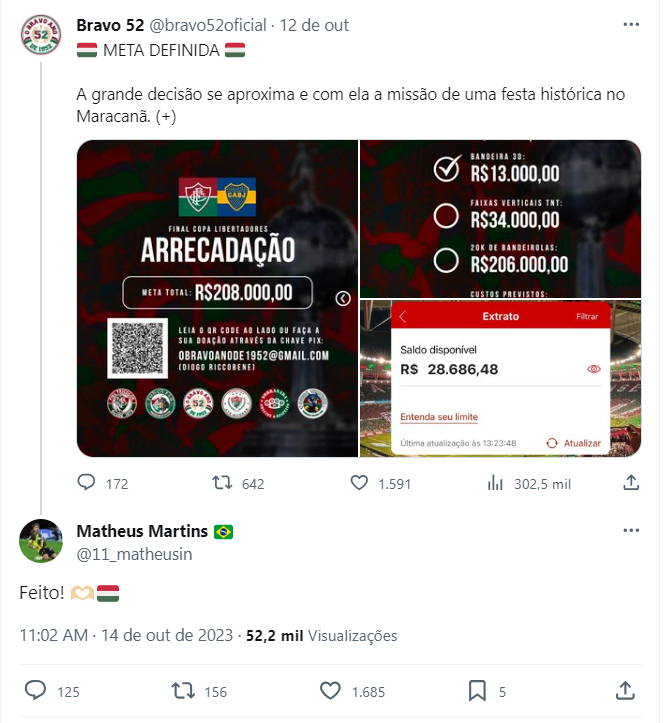Screen dimensions: 663x723
Task: Open the @bravo52oficial profile link
Action: tap(208, 25)
